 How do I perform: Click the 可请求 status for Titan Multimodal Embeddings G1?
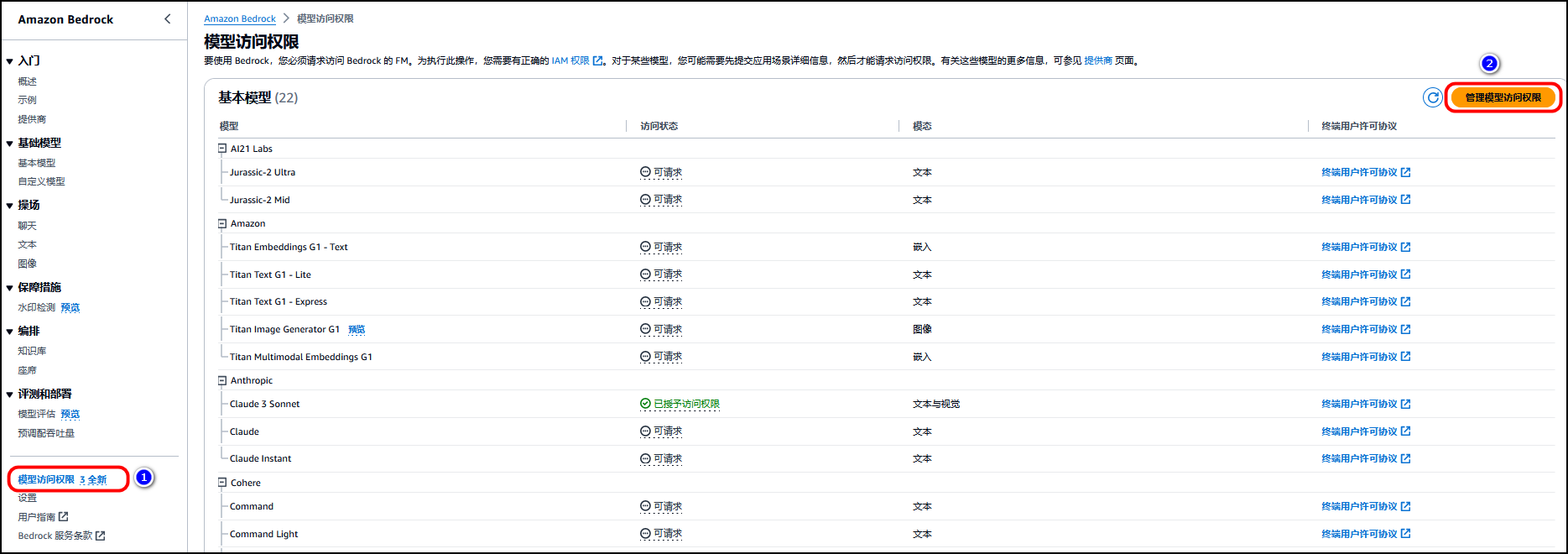click(668, 357)
